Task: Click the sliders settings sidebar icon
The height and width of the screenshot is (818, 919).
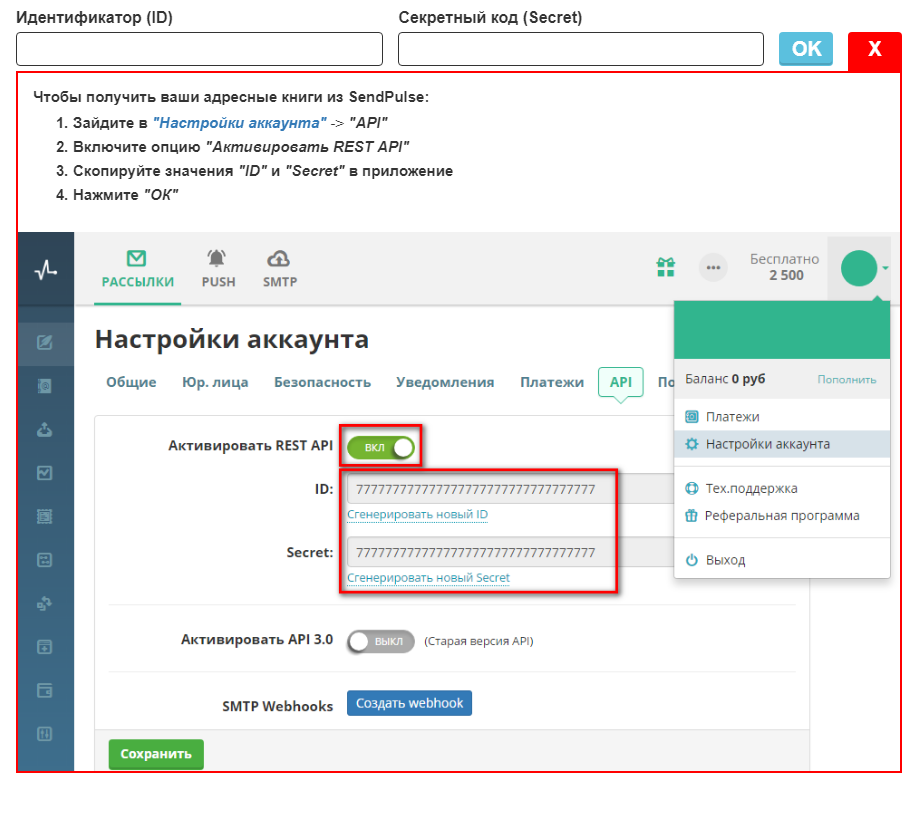Action: pyautogui.click(x=45, y=734)
